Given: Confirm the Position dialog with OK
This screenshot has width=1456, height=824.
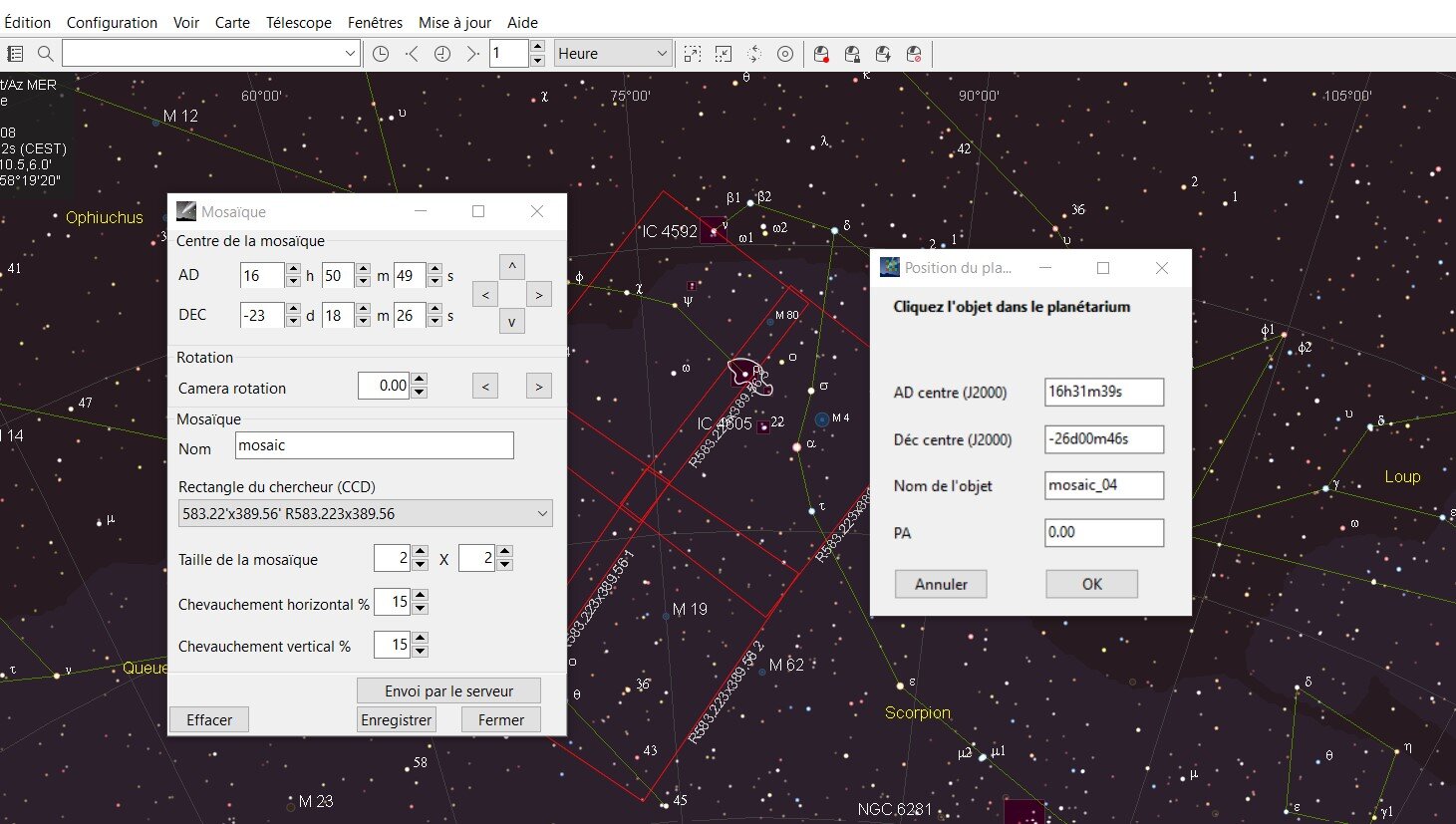Looking at the screenshot, I should (1091, 584).
